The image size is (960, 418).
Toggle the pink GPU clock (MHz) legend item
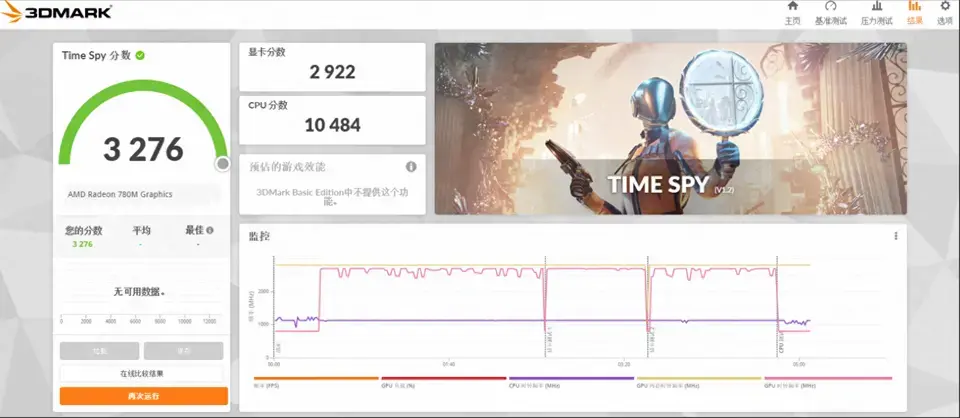828,382
